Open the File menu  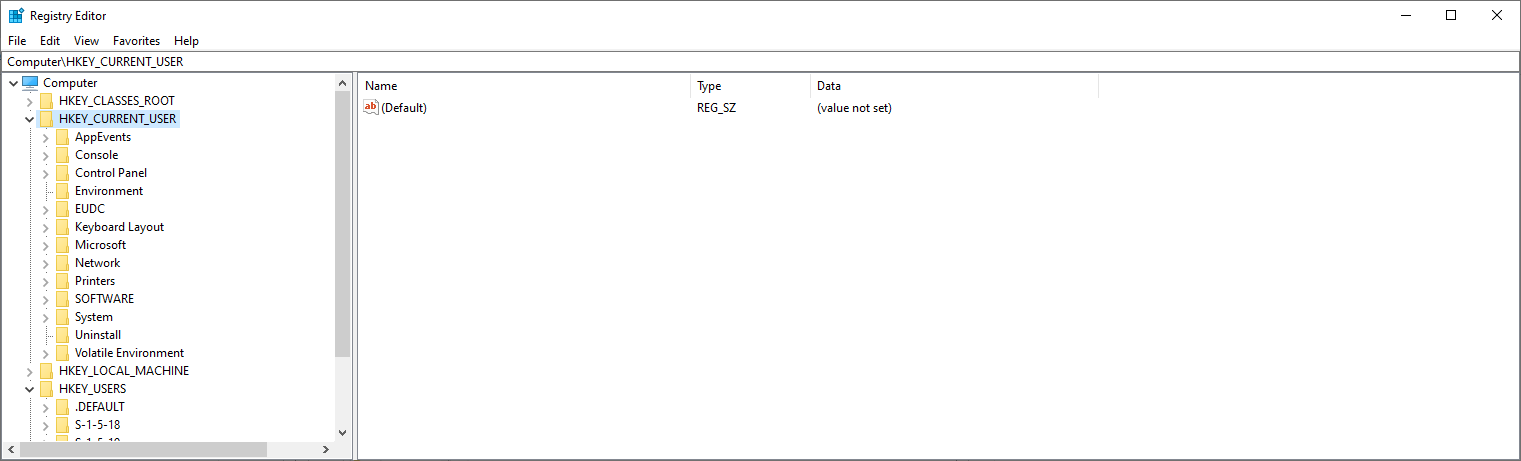tap(16, 41)
